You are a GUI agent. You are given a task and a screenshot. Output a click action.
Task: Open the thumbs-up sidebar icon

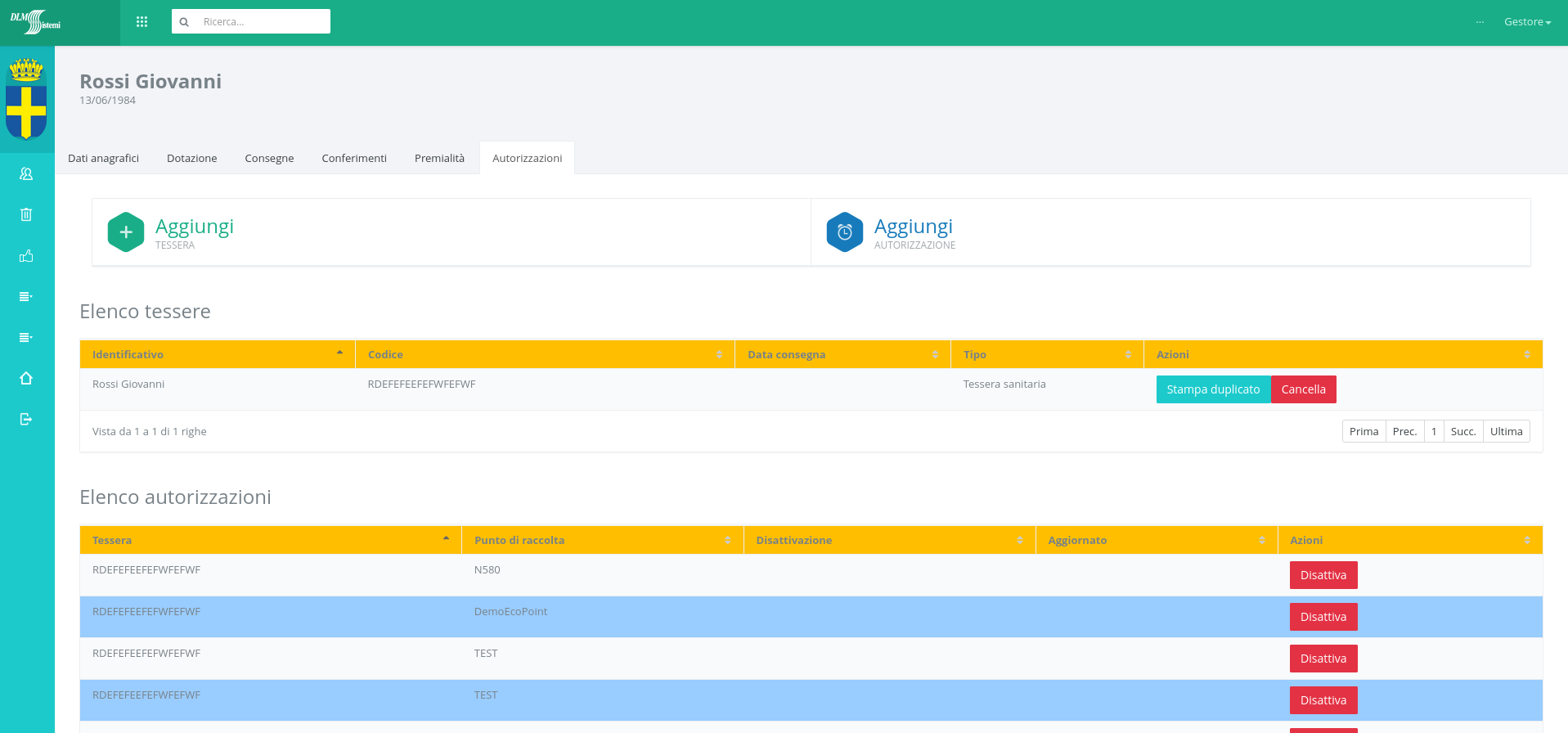[26, 256]
